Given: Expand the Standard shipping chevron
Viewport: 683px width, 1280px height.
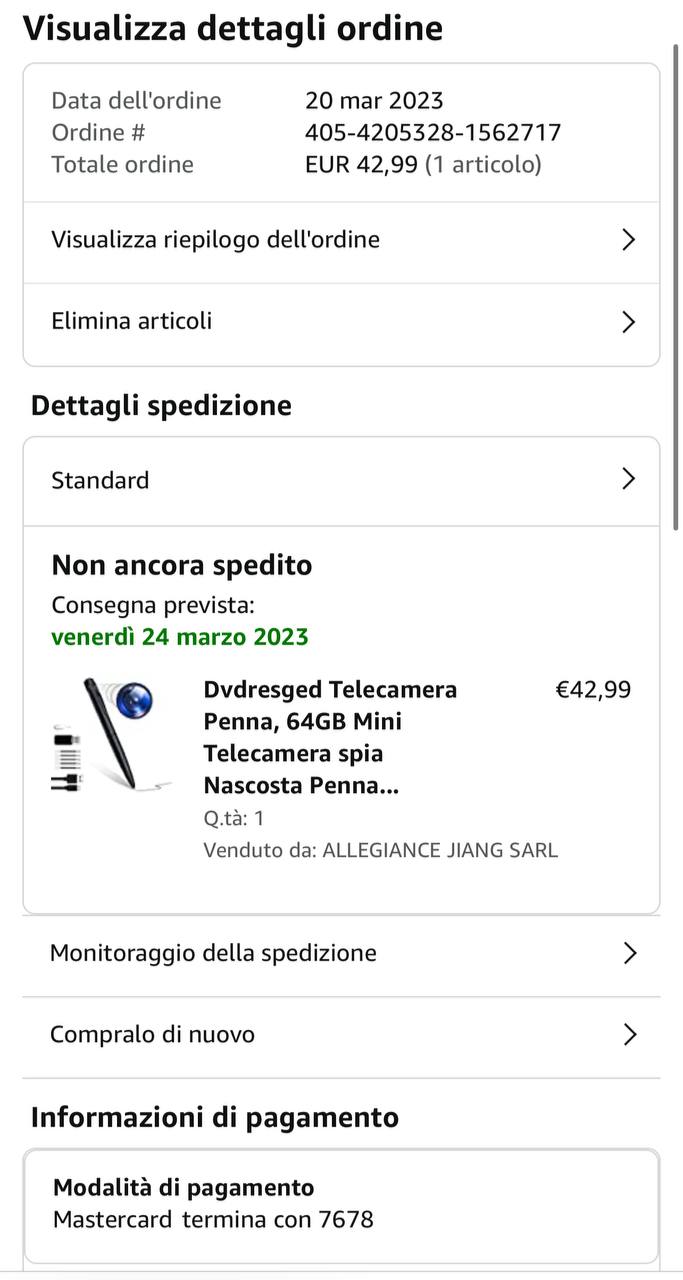Looking at the screenshot, I should tap(628, 479).
